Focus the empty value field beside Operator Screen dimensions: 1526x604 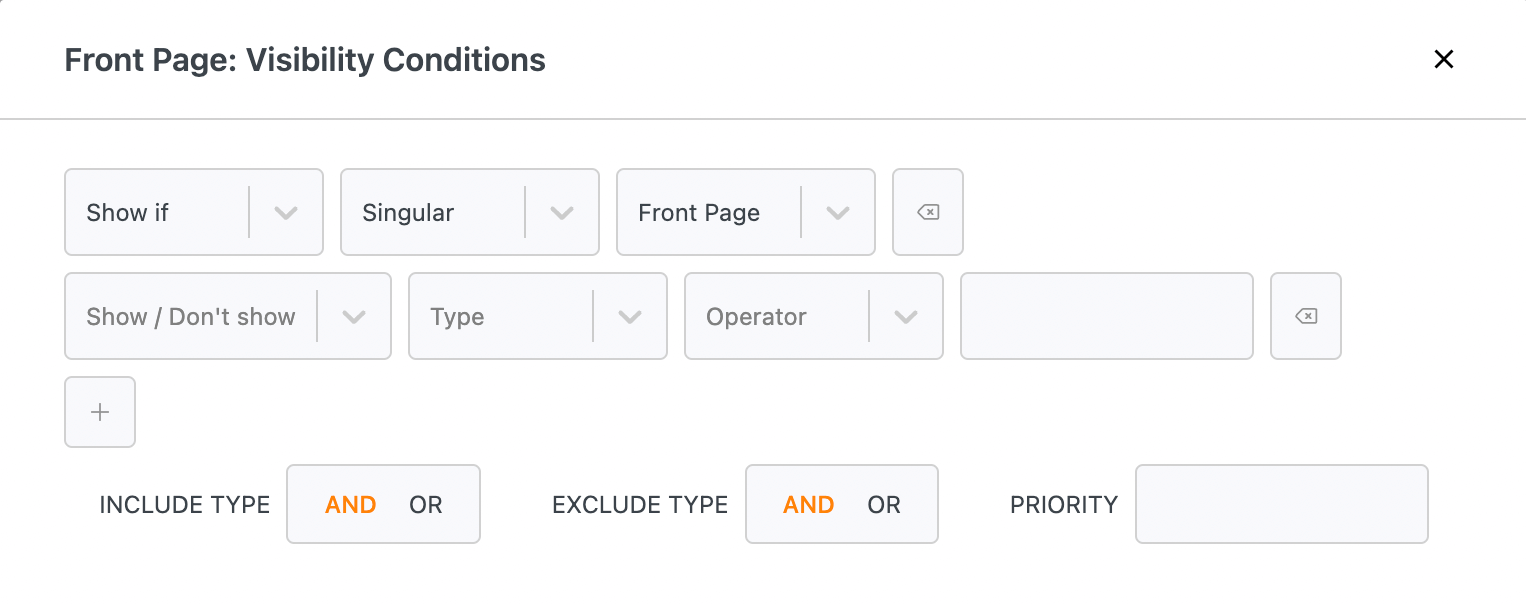[x=1107, y=316]
